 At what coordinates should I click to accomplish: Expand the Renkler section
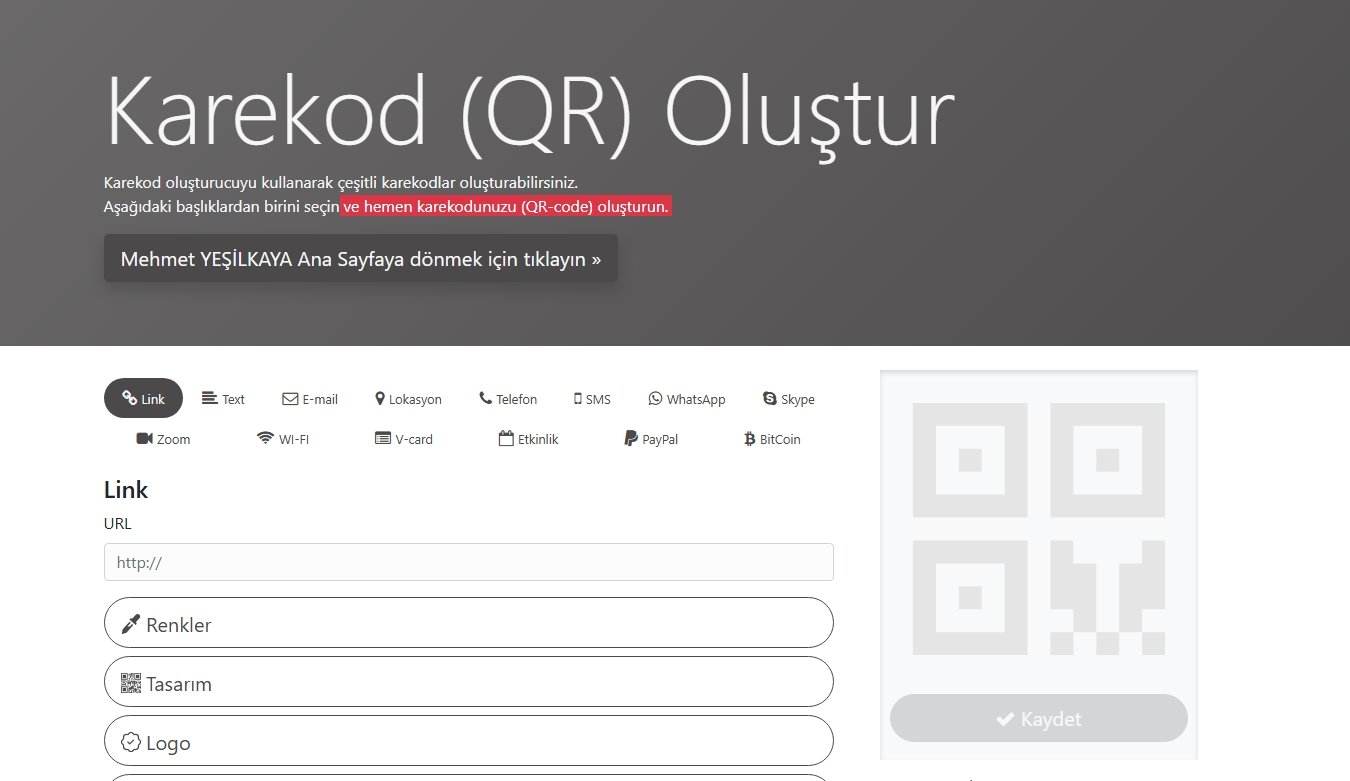[x=468, y=623]
